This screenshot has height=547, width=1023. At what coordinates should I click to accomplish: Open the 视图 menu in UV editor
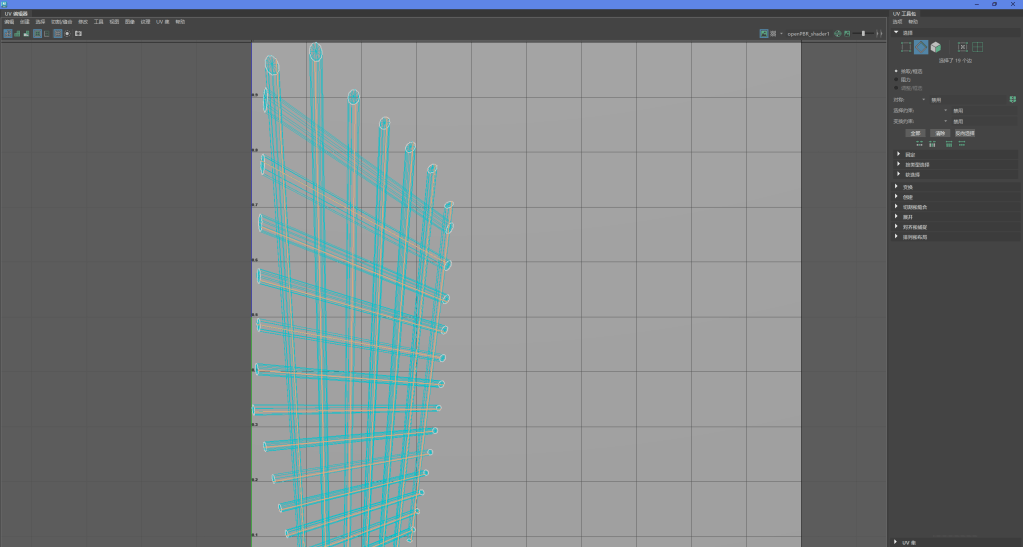pyautogui.click(x=113, y=21)
